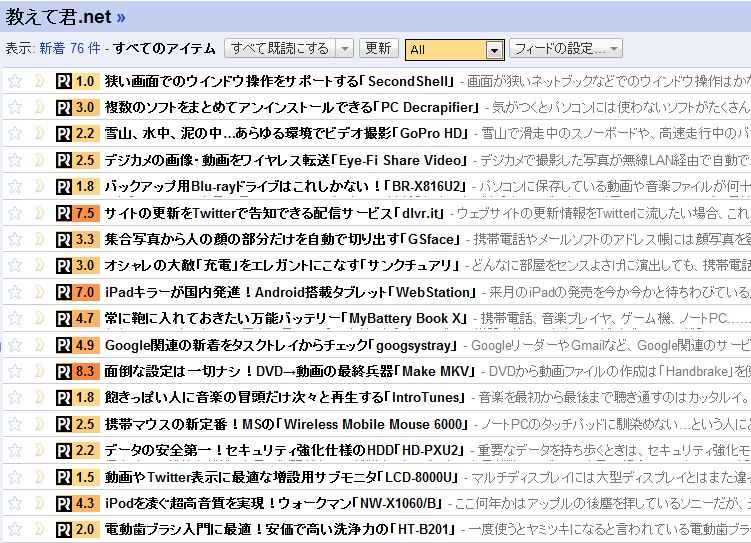Click the double-arrow icon on the Eye-Fi Share Video row
Screen dimensions: 751x543
click(x=40, y=160)
